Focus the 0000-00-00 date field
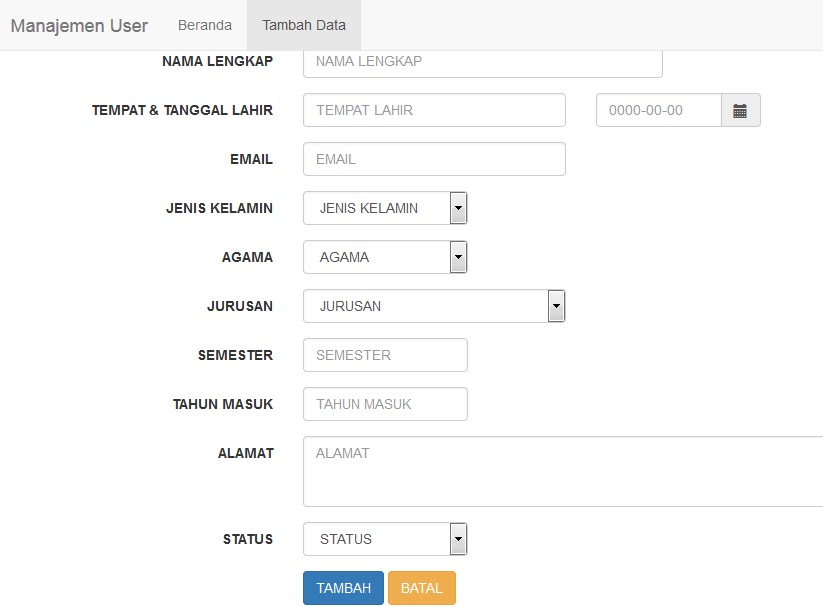This screenshot has width=823, height=607. (x=659, y=110)
